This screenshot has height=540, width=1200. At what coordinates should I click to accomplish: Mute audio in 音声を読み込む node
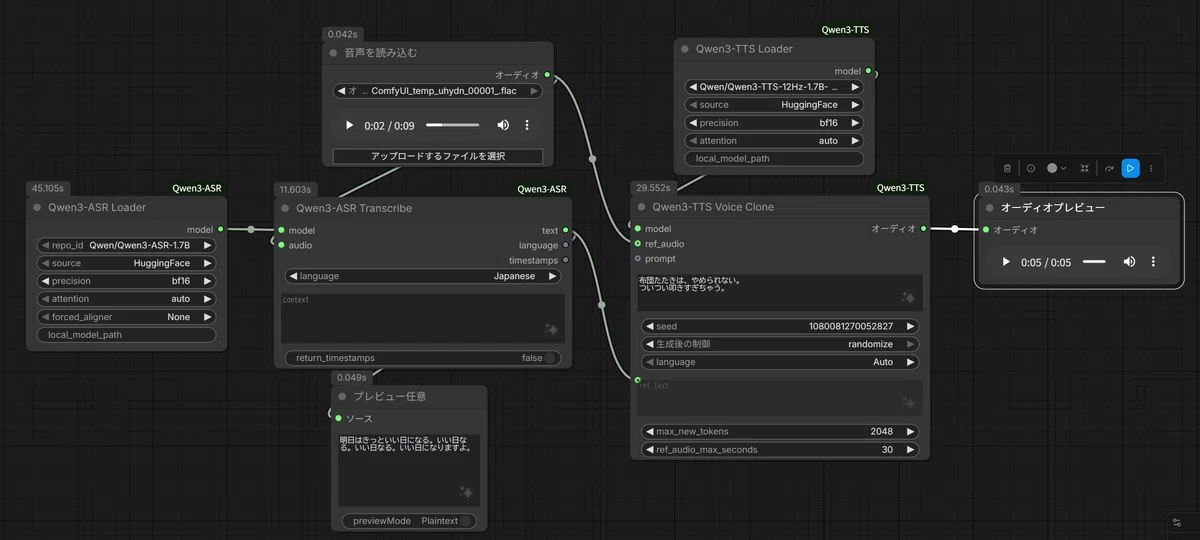pyautogui.click(x=503, y=125)
